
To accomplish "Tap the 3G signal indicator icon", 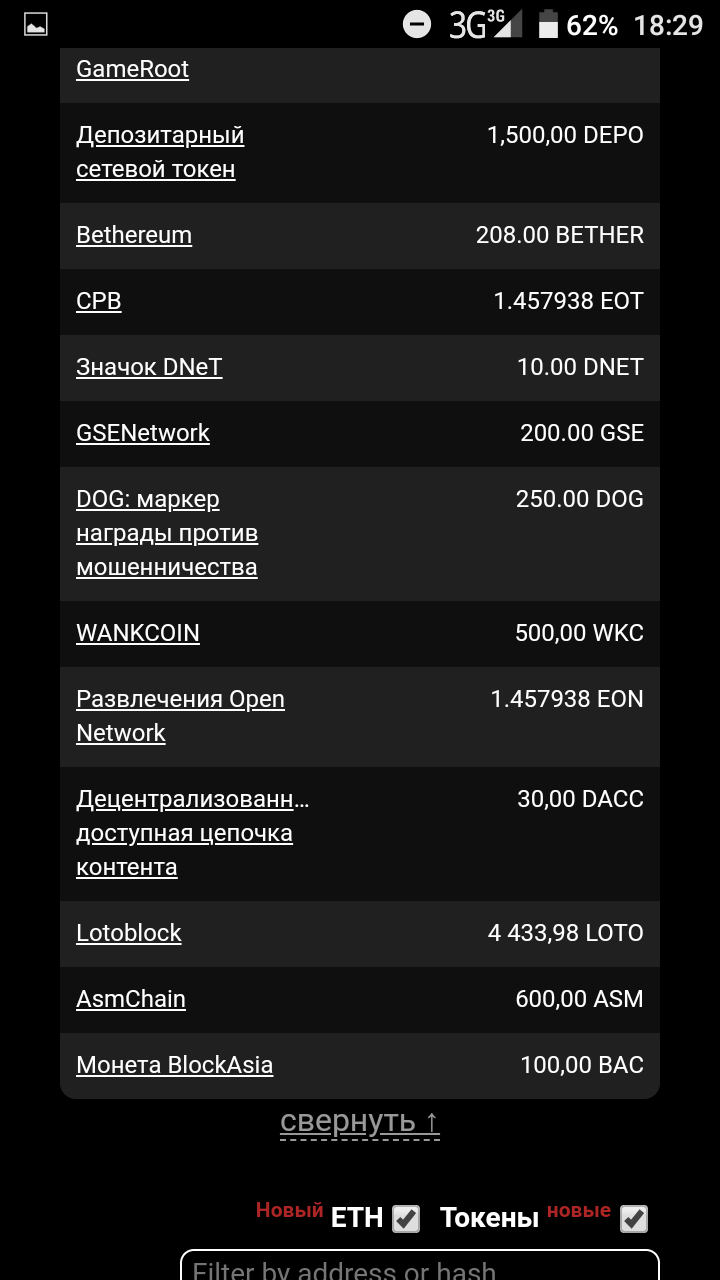I will click(485, 24).
